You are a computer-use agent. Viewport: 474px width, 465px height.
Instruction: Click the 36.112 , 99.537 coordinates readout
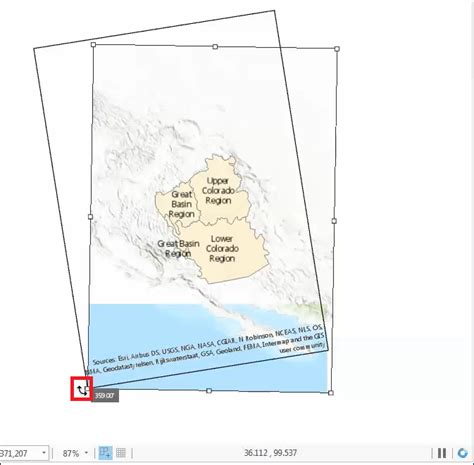click(x=270, y=453)
